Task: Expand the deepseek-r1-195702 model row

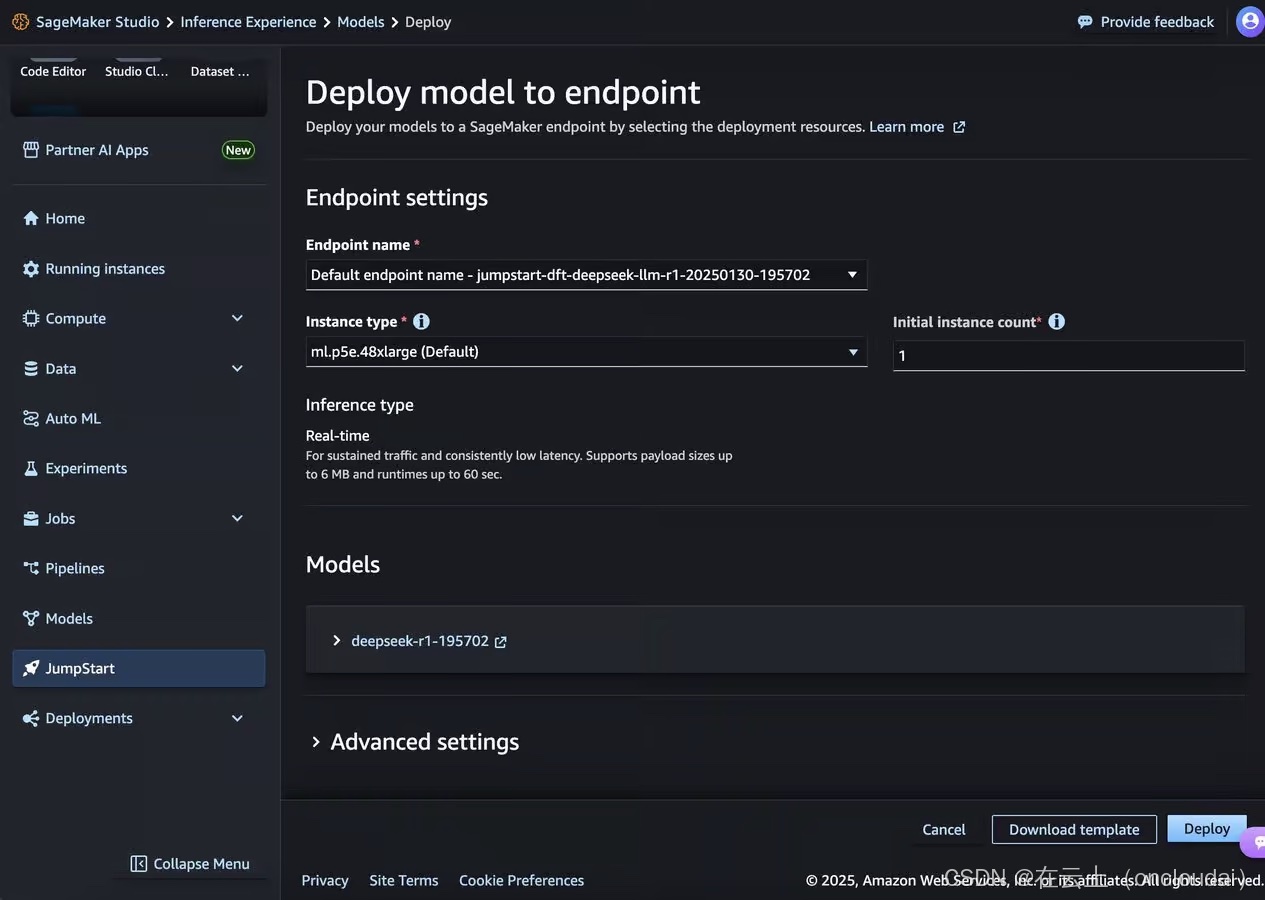Action: tap(336, 641)
